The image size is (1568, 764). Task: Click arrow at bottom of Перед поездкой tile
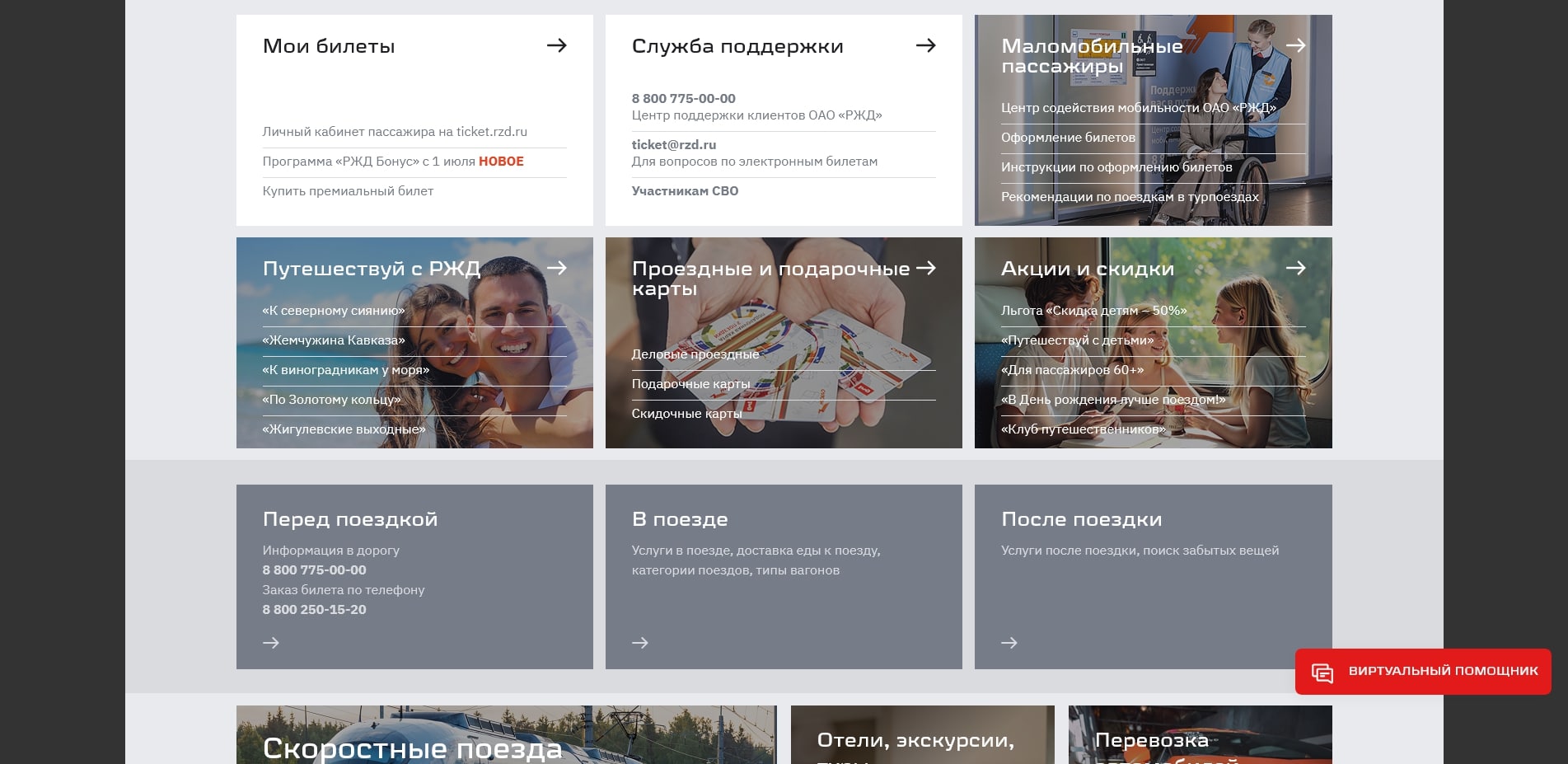click(271, 643)
